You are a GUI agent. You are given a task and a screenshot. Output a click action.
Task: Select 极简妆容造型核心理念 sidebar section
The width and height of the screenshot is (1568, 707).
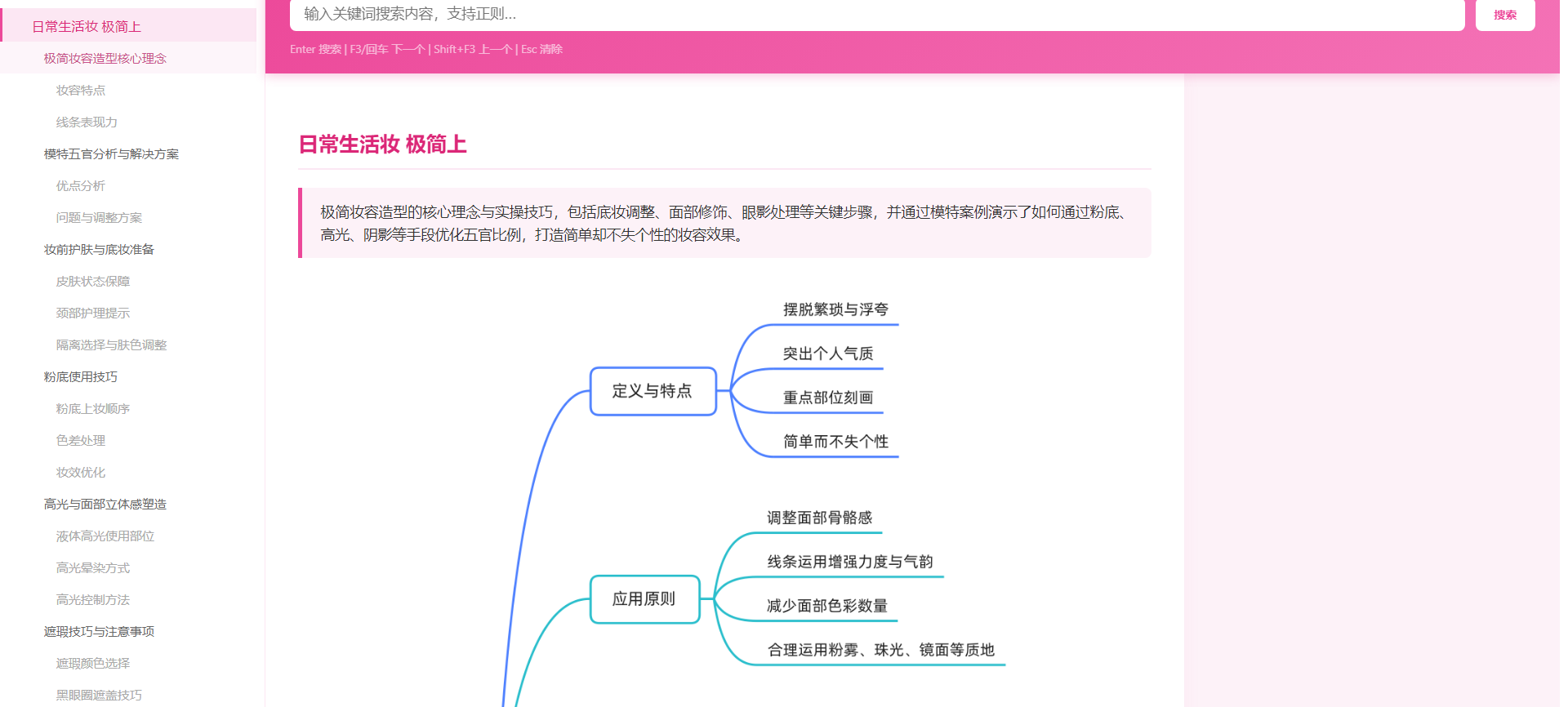105,59
